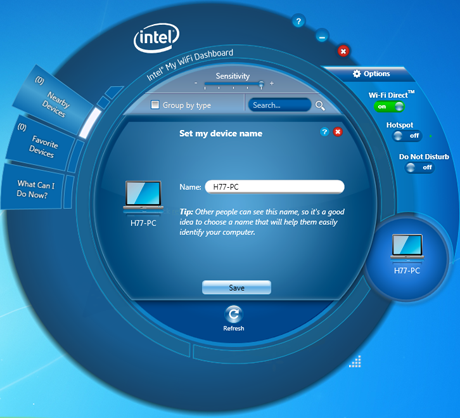The image size is (460, 418).
Task: Open help for Set my device name
Action: (324, 132)
